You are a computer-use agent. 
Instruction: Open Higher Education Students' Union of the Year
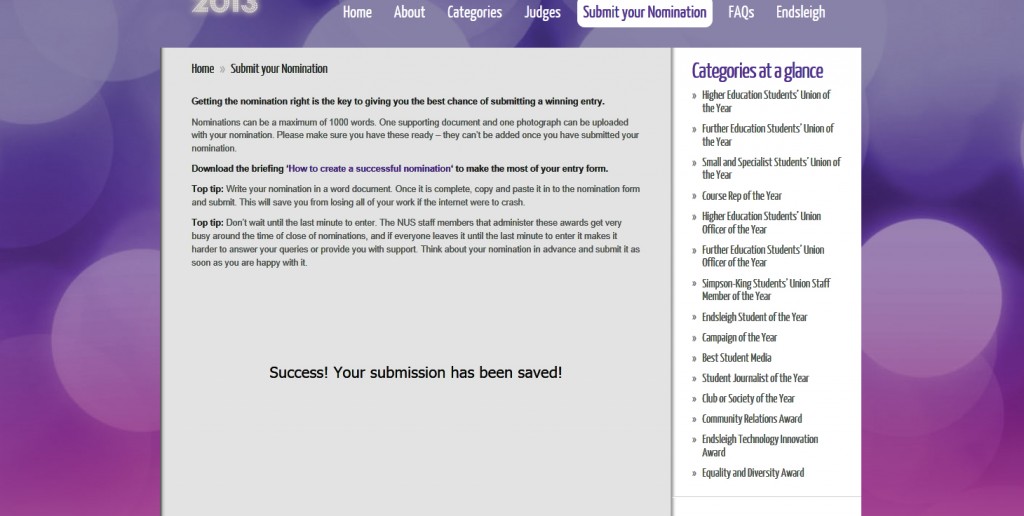pyautogui.click(x=766, y=101)
